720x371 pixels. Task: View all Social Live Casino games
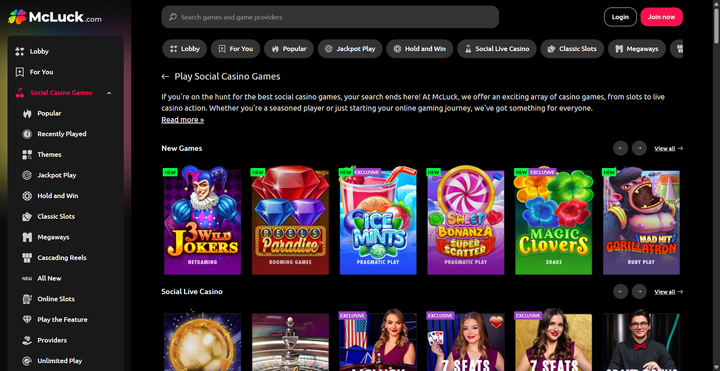point(669,292)
